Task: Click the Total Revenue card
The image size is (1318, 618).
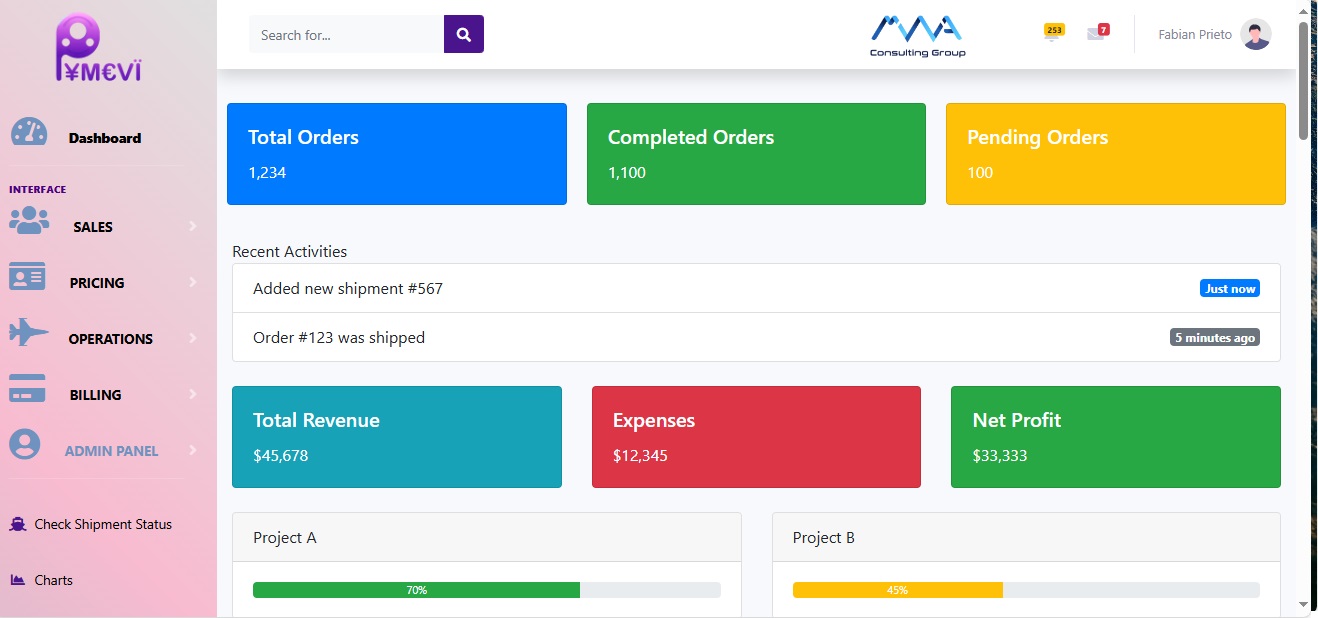Action: point(396,437)
